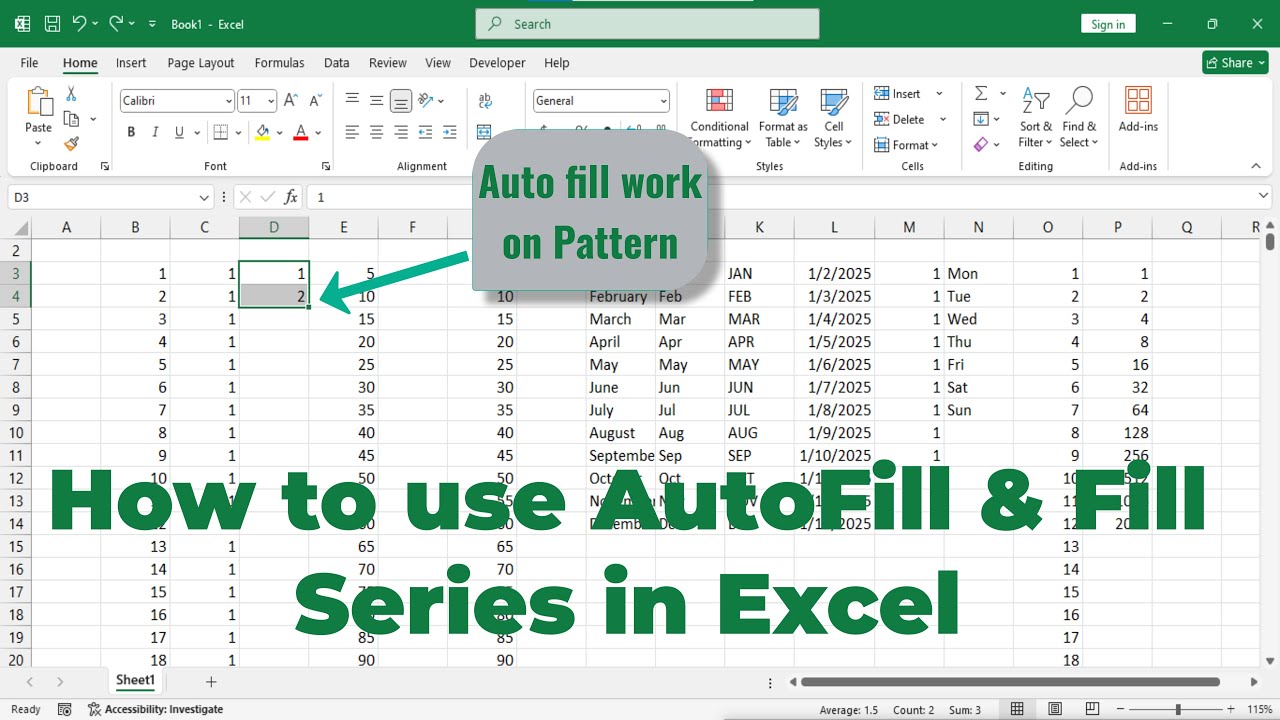This screenshot has width=1280, height=720.
Task: Click the Share button
Action: (x=1235, y=62)
